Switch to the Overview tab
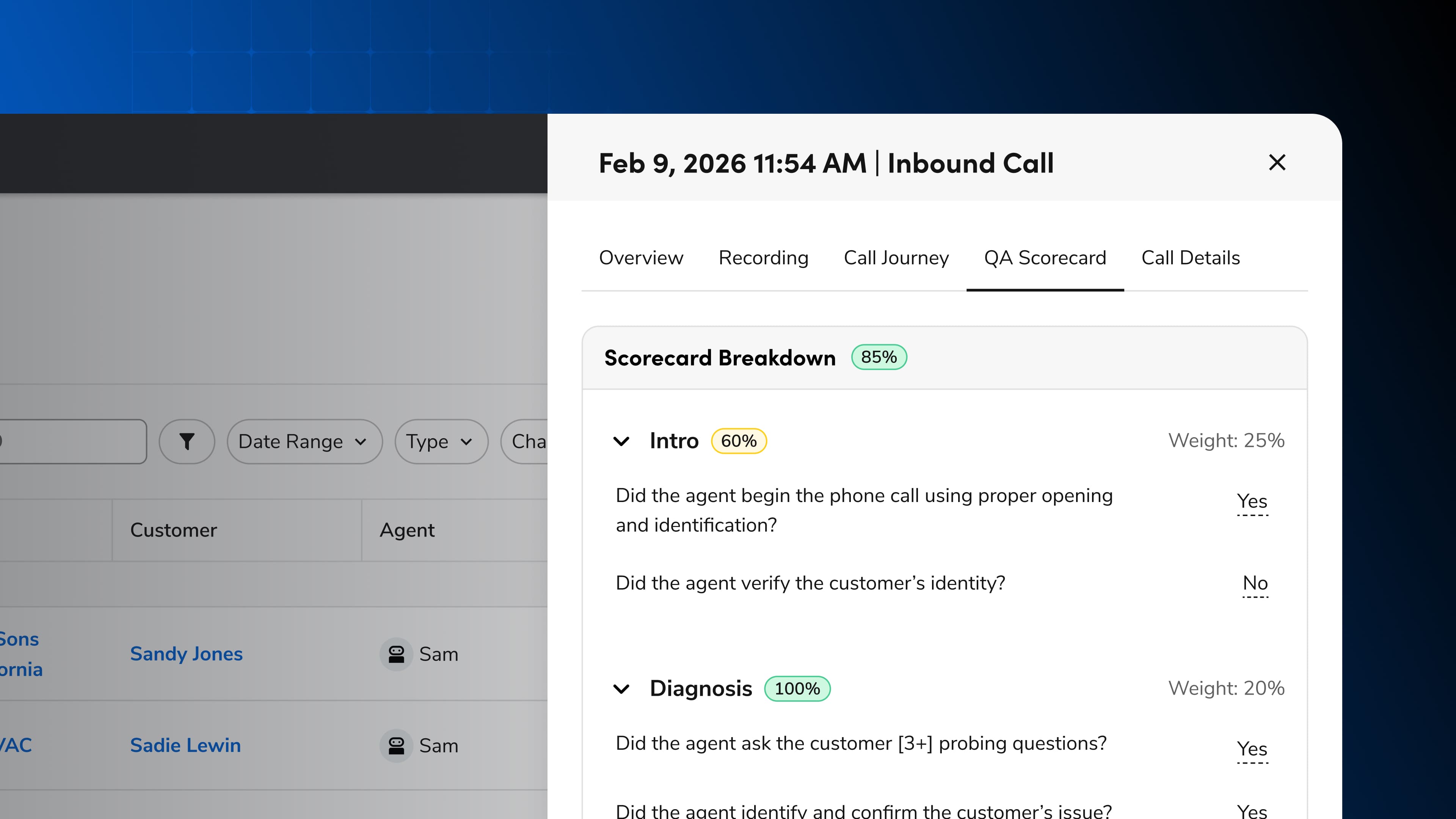 640,258
